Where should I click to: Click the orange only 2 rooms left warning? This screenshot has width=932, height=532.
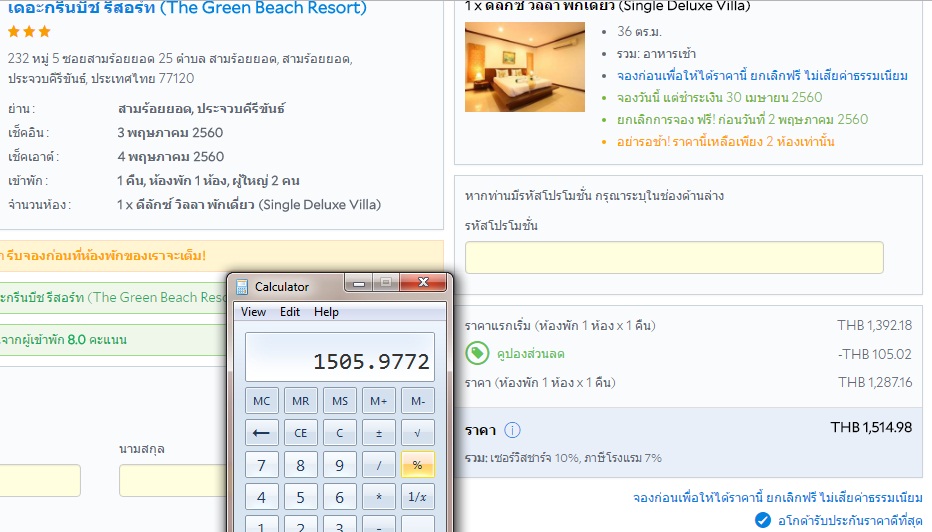point(725,141)
